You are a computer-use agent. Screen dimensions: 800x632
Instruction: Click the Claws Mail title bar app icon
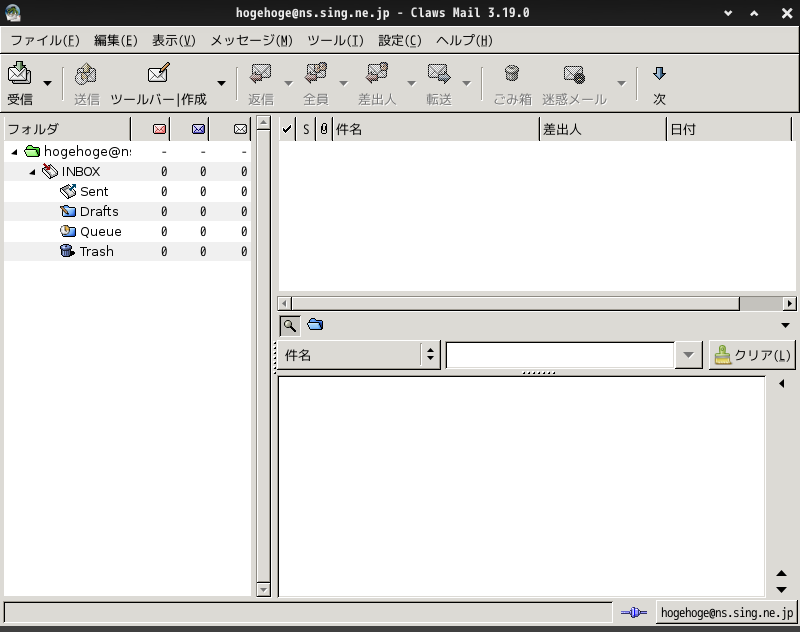[13, 13]
